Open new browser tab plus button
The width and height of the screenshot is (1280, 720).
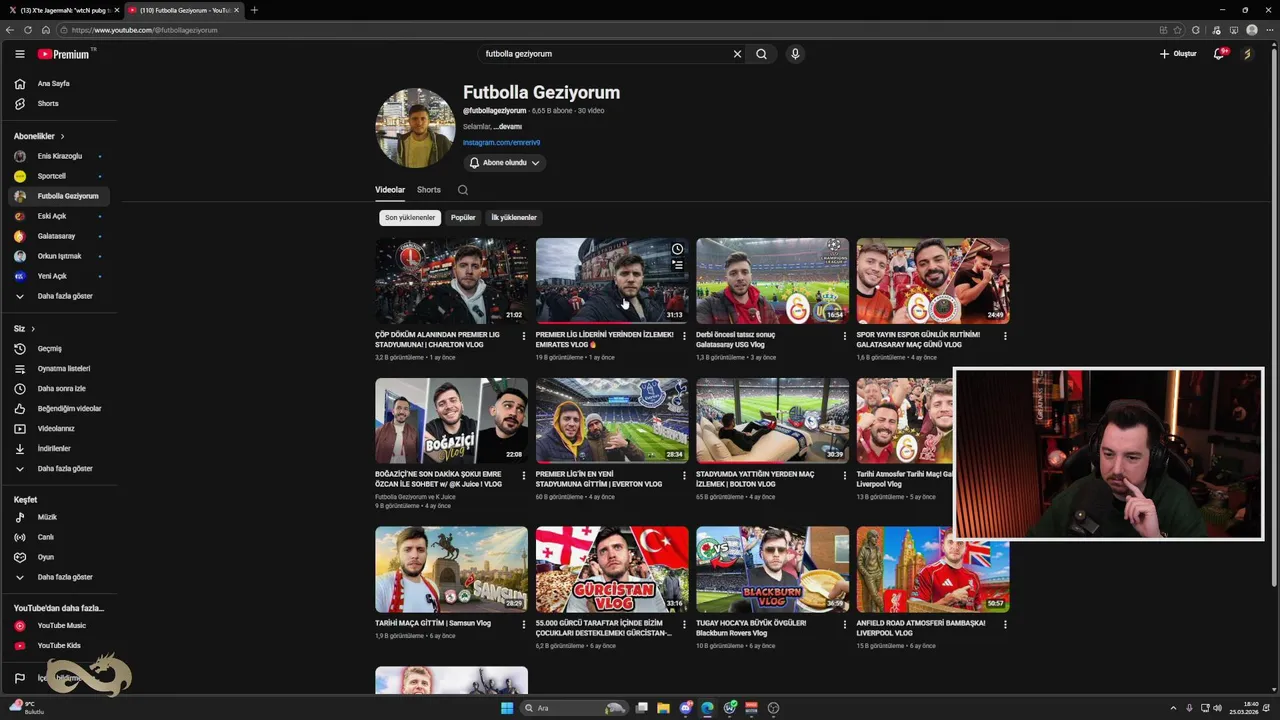coord(254,10)
